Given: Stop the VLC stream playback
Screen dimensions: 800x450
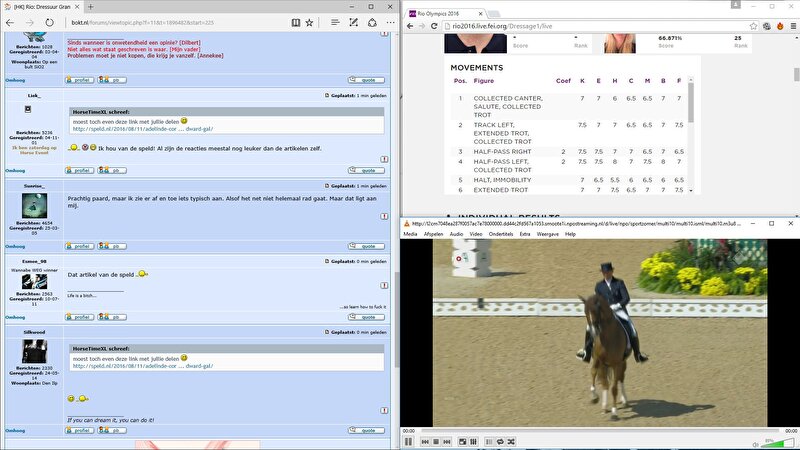Looking at the screenshot, I should (436, 442).
